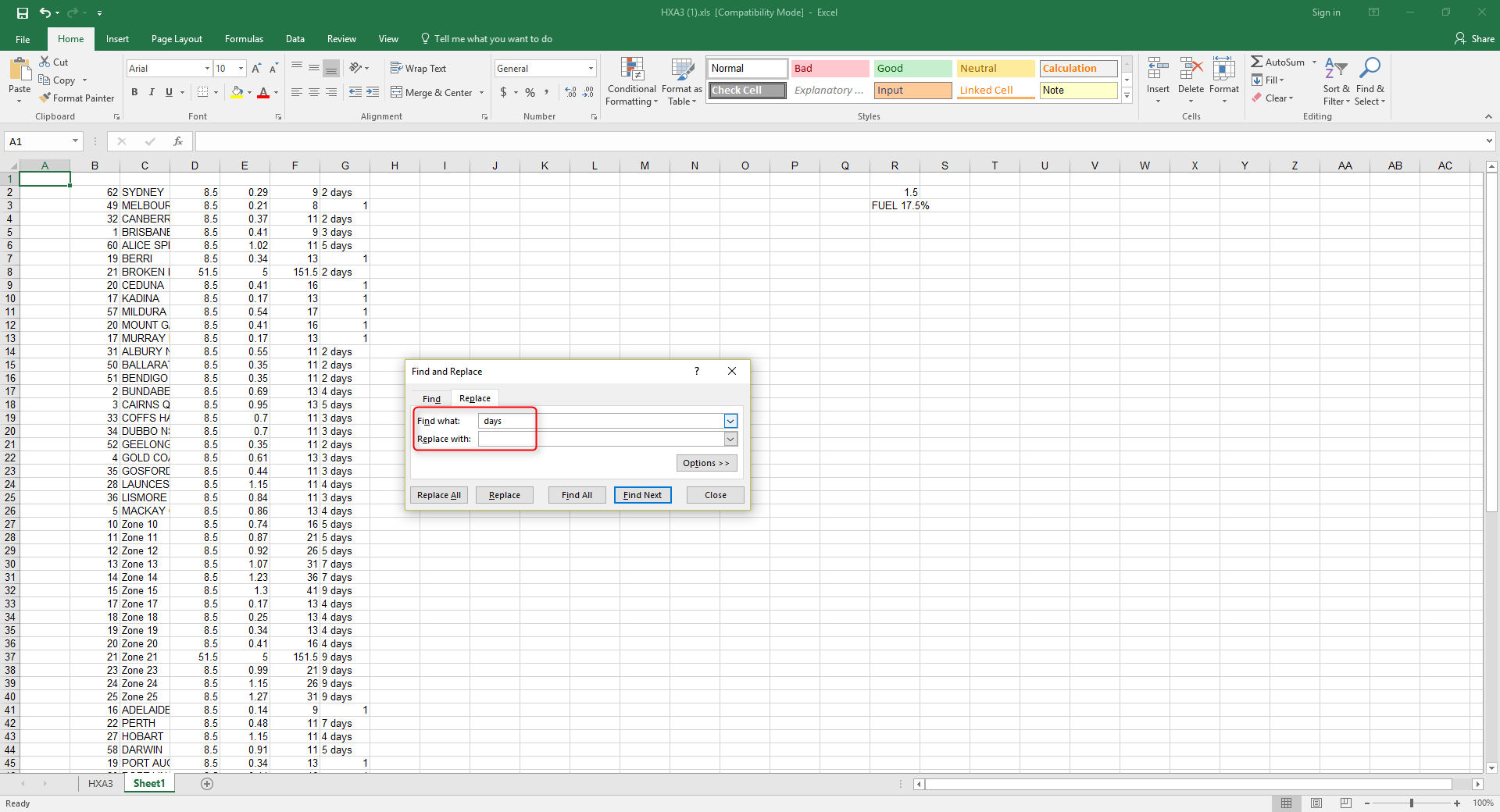This screenshot has width=1500, height=812.
Task: Click the Decrease Indent icon
Action: tap(355, 92)
